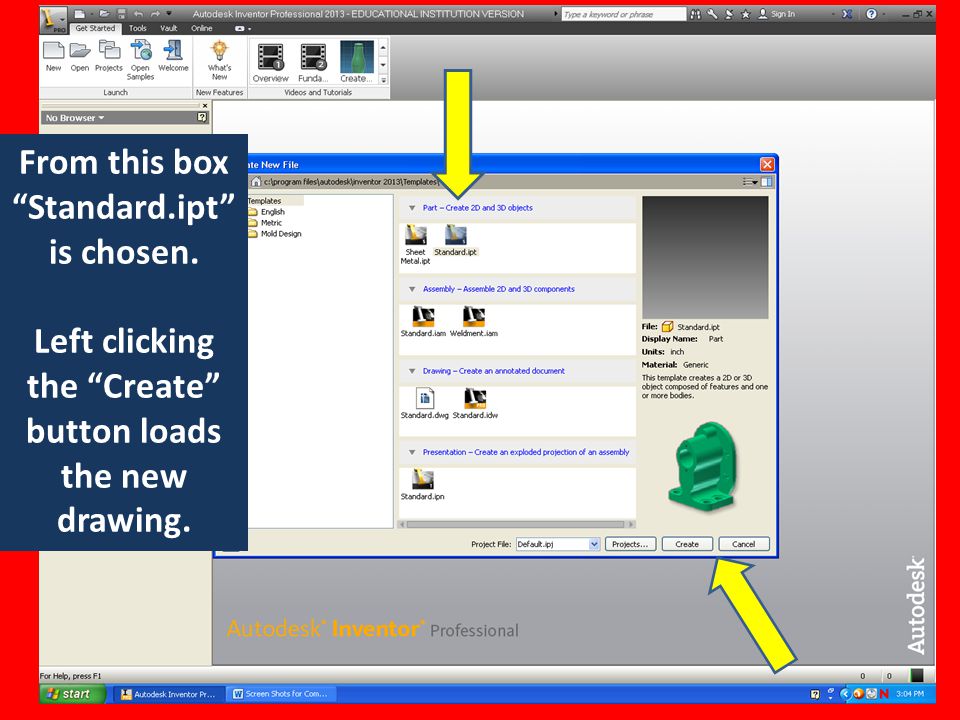Switch to Autodesk Inventor taskbar item

tap(169, 694)
